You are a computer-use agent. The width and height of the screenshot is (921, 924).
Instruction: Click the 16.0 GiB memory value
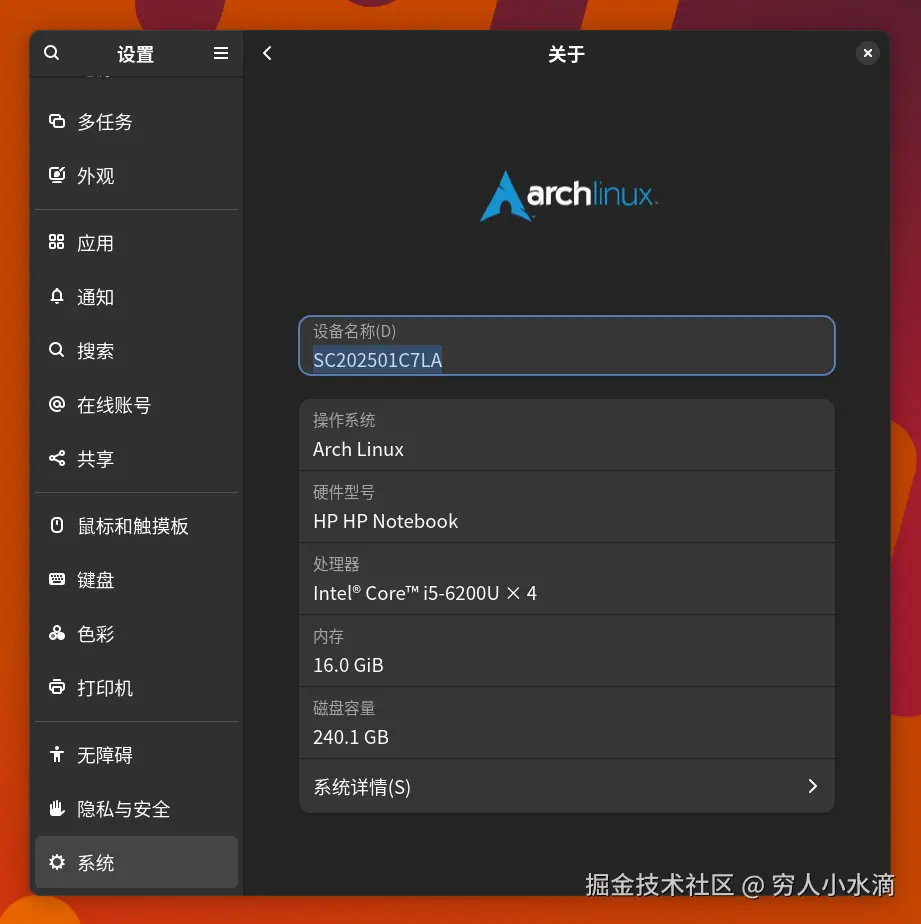click(x=348, y=665)
